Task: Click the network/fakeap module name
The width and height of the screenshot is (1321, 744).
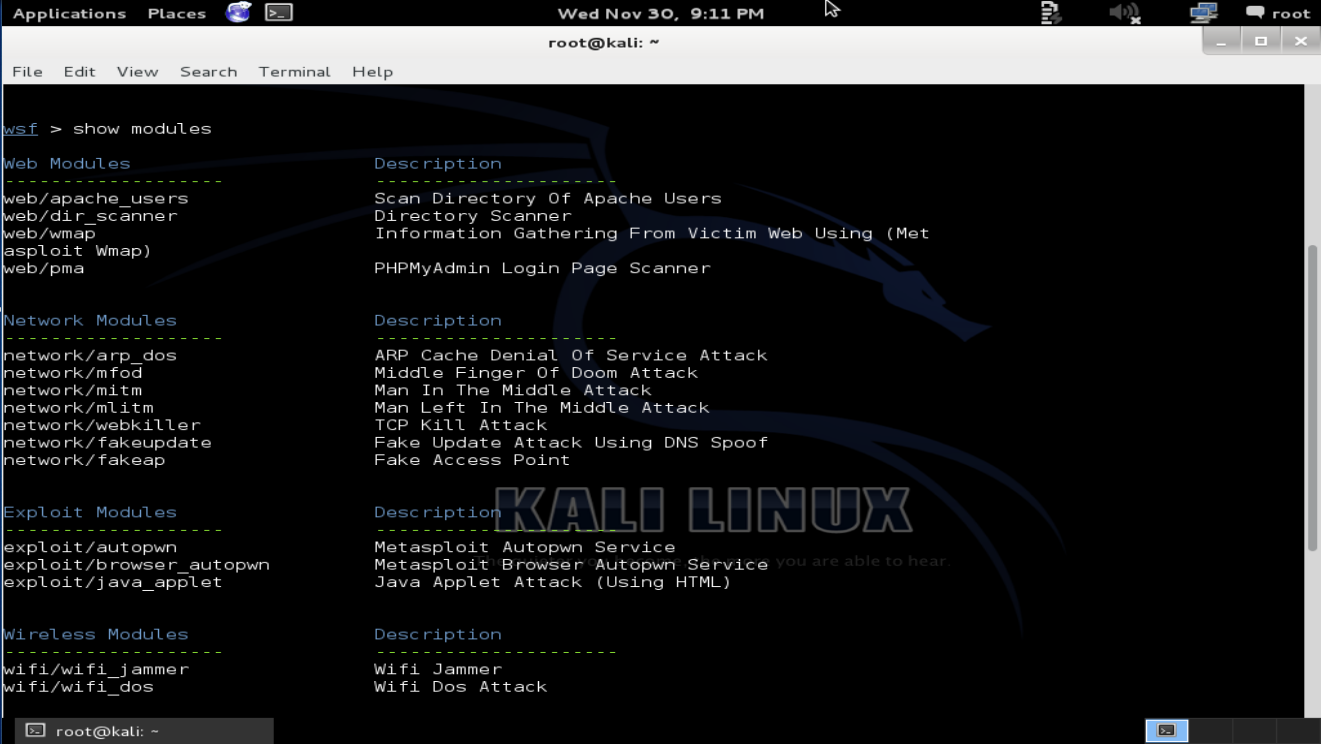Action: click(84, 460)
